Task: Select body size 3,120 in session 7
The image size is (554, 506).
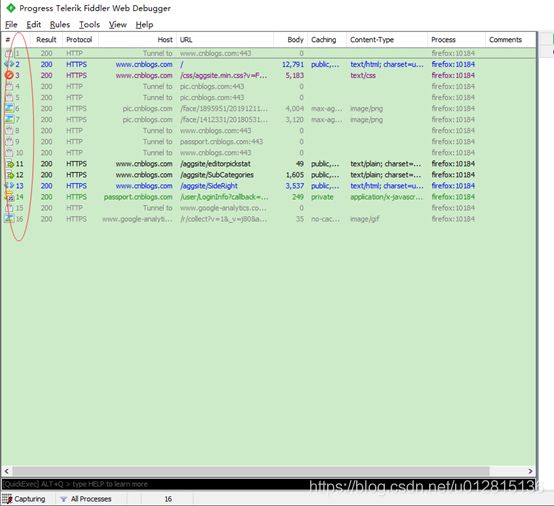Action: point(295,119)
